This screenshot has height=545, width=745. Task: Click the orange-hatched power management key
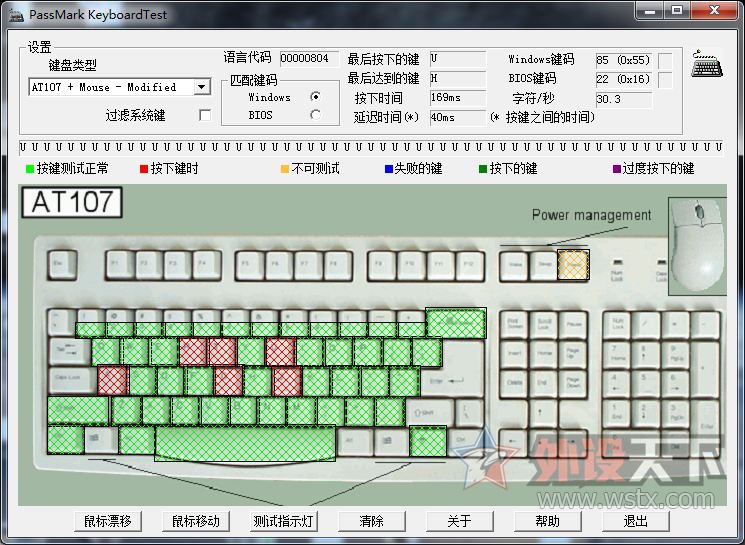(574, 263)
